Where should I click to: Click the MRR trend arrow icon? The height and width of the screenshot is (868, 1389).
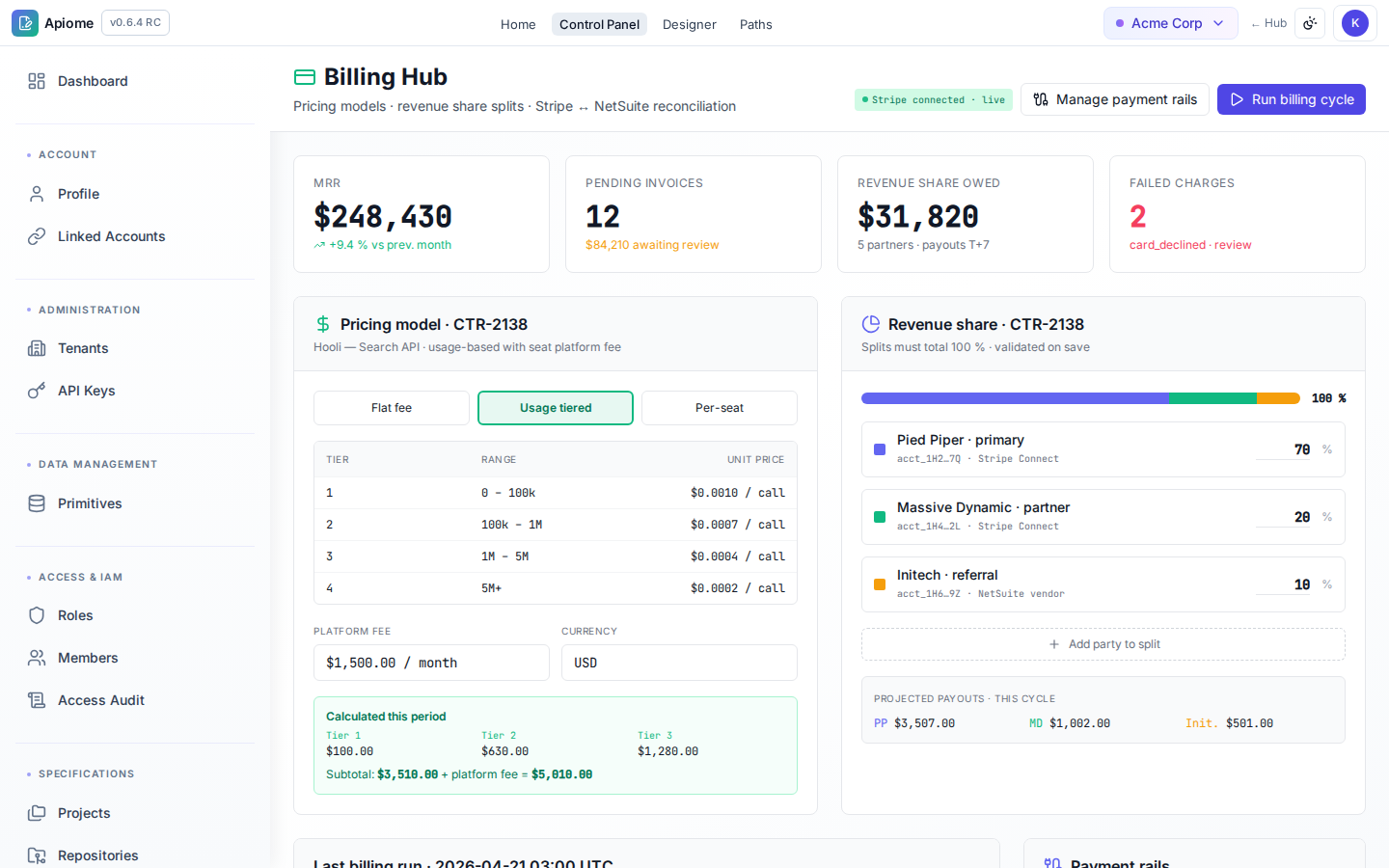319,245
